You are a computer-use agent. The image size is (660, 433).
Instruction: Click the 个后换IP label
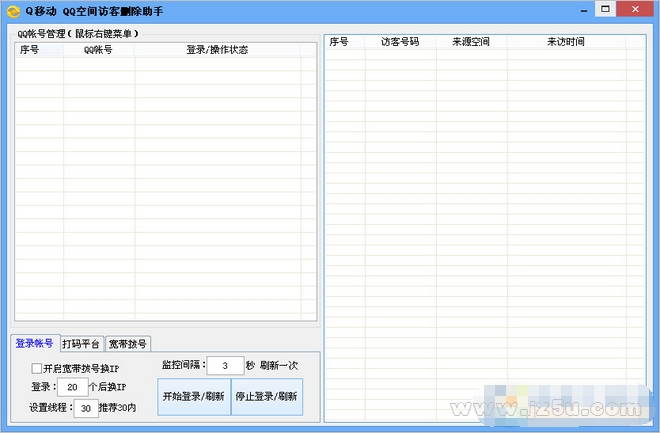[x=108, y=387]
